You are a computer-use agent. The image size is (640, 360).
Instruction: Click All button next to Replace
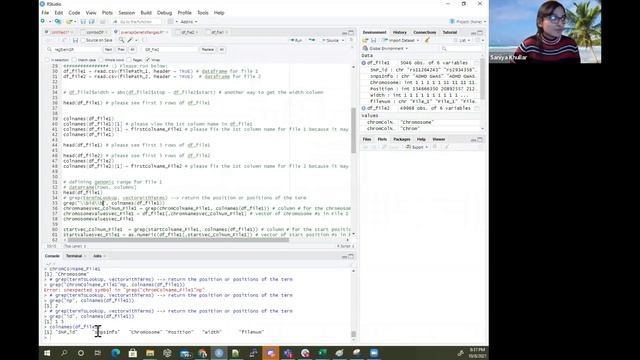point(221,49)
